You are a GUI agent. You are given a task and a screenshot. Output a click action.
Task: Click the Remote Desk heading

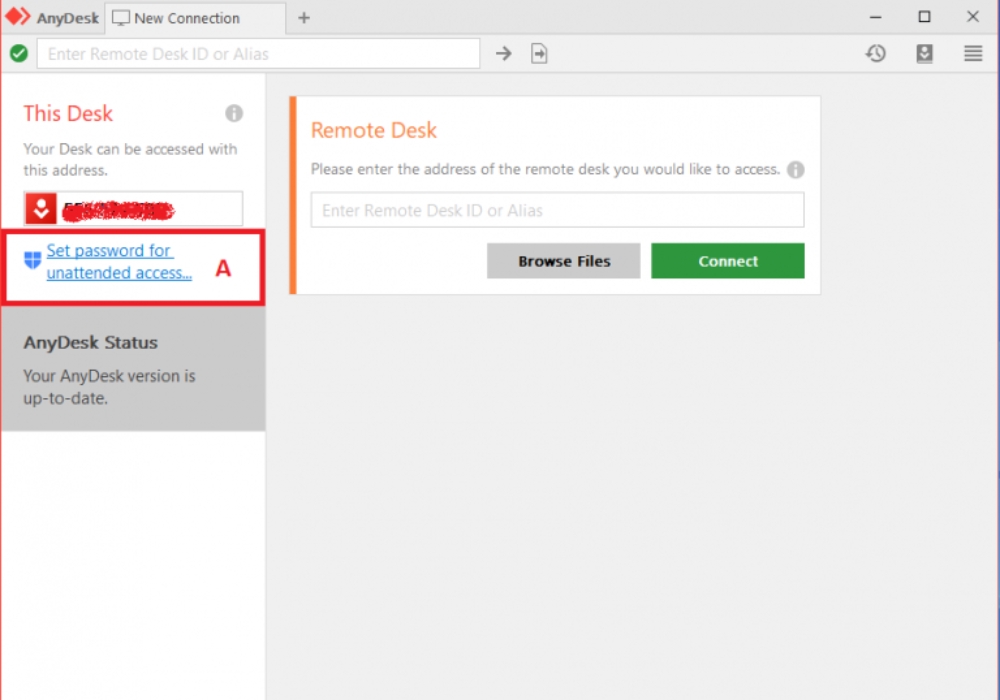(x=374, y=130)
